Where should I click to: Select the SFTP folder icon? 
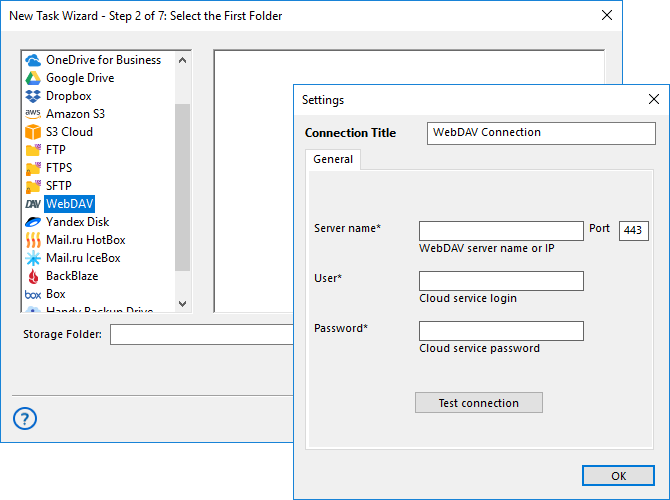33,186
